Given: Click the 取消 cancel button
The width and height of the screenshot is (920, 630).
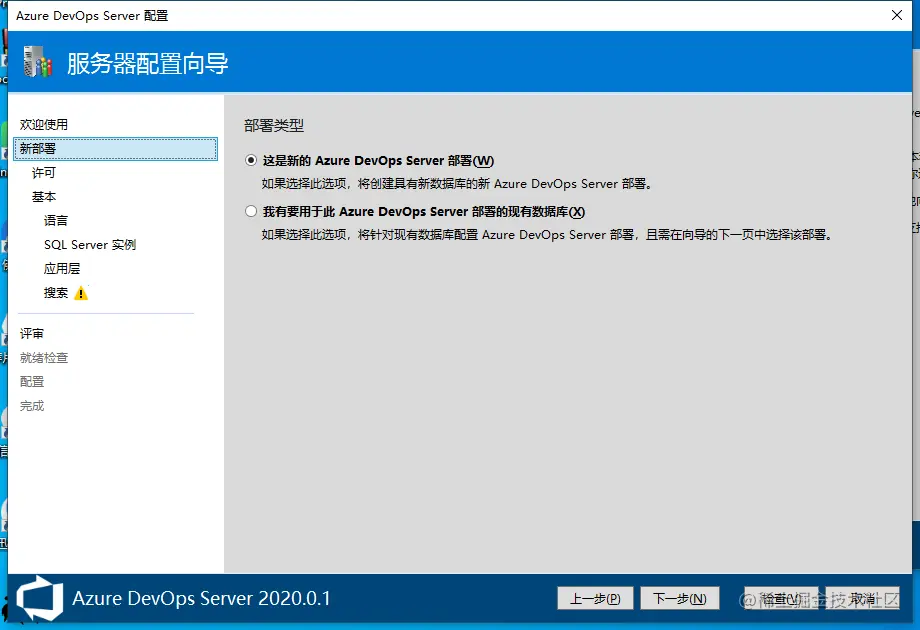Looking at the screenshot, I should 862,598.
